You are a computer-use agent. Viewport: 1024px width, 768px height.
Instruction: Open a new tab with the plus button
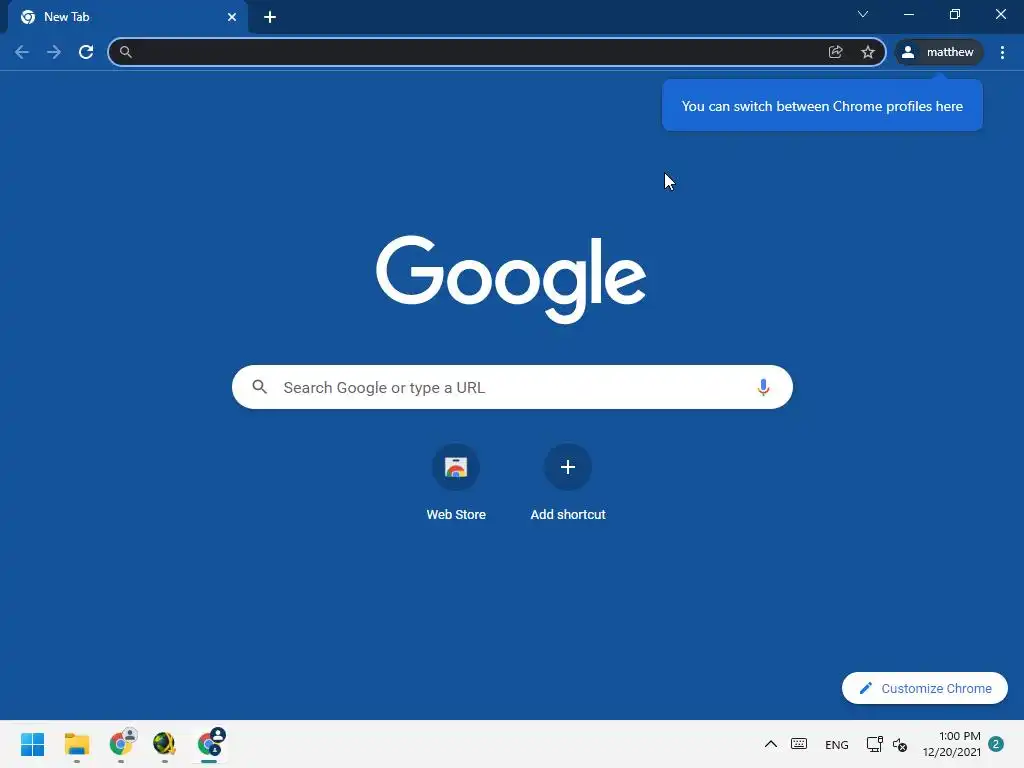pyautogui.click(x=270, y=17)
